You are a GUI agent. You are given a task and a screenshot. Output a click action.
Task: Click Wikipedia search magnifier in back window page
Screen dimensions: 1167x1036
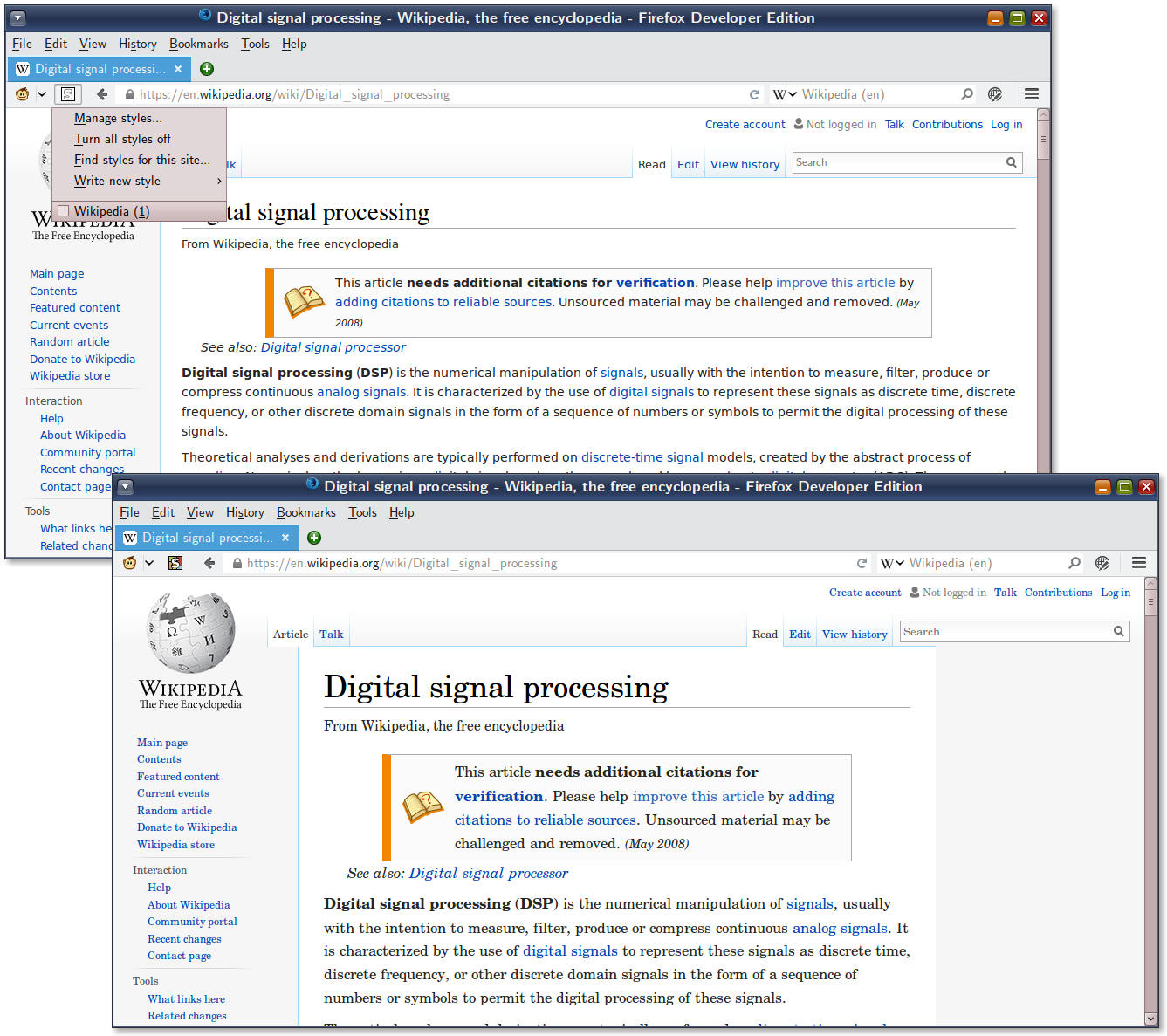(x=1012, y=162)
